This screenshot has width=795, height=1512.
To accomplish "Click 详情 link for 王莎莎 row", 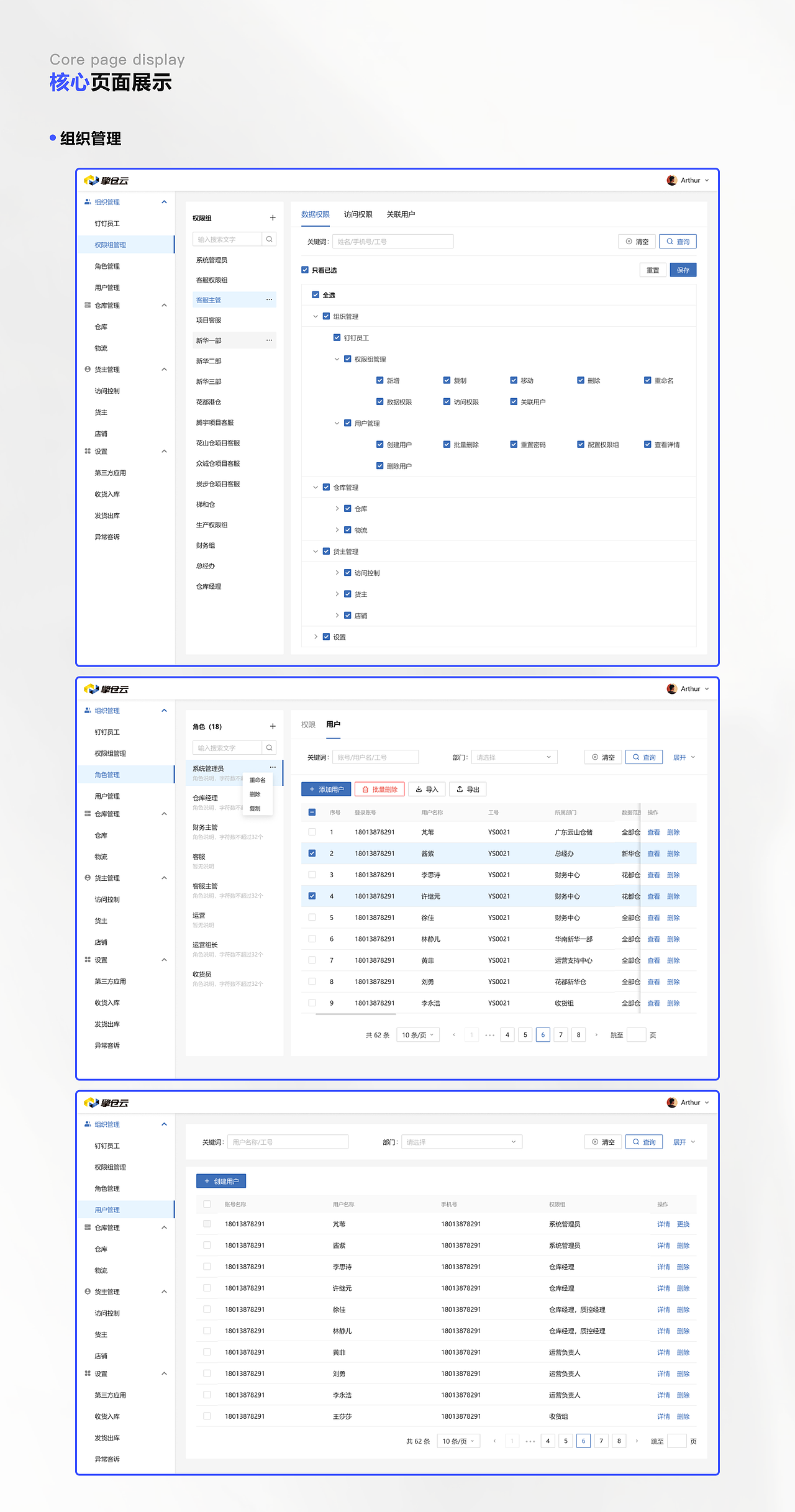I will (663, 1417).
